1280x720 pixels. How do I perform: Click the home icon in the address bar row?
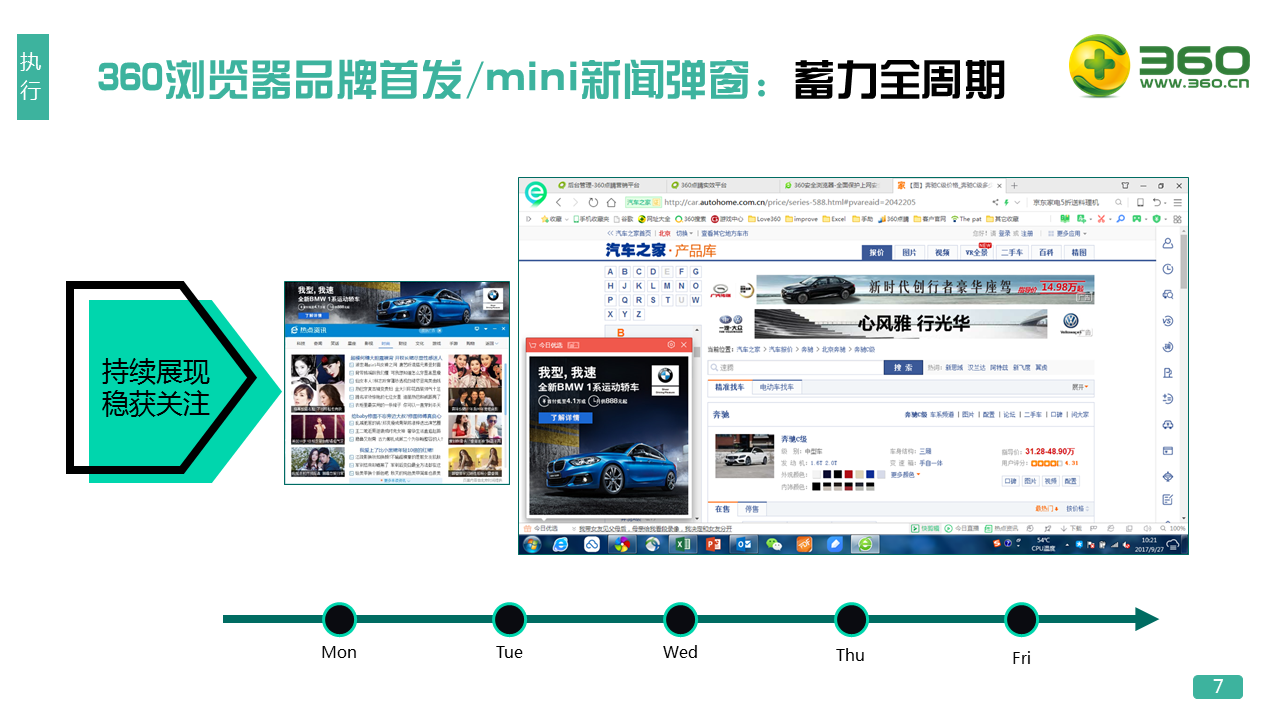[611, 202]
